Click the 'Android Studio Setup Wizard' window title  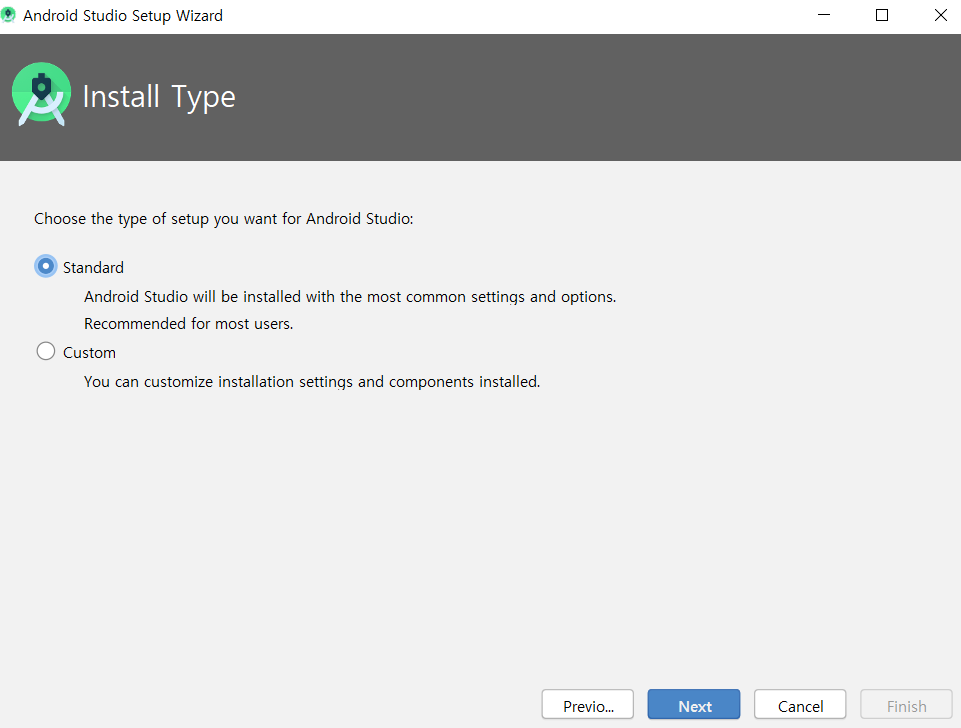pyautogui.click(x=123, y=15)
